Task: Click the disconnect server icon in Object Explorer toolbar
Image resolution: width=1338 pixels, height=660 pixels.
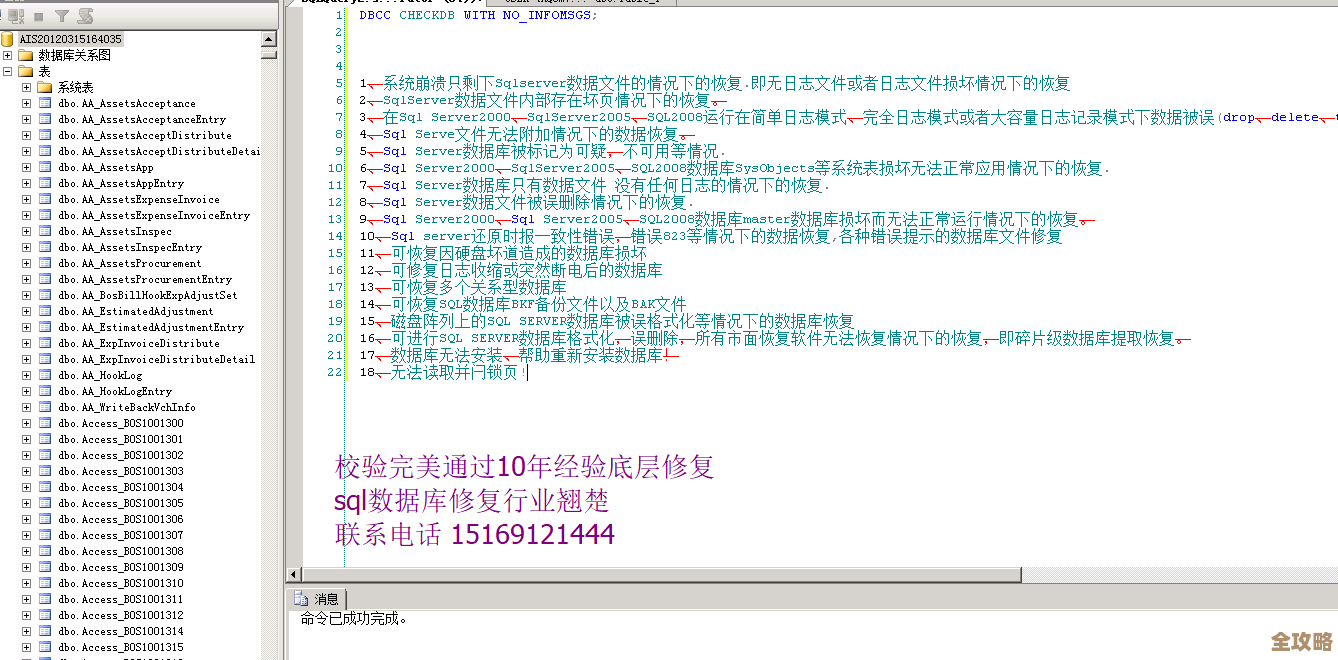Action: (x=14, y=16)
